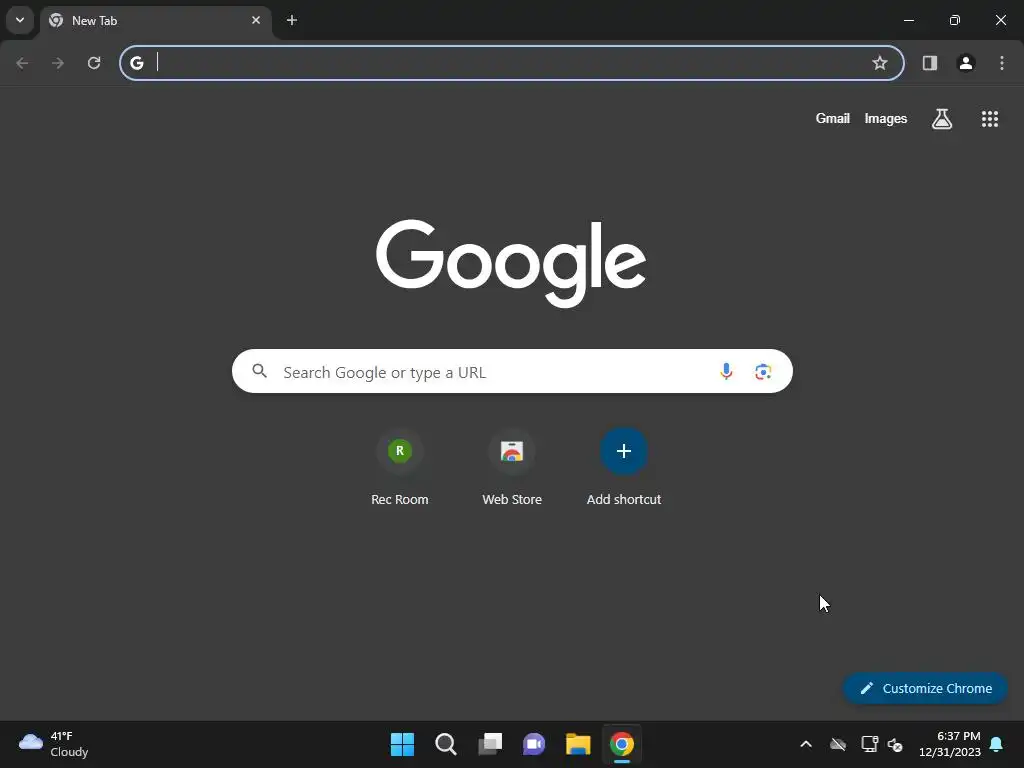Open File Explorer from the taskbar

(578, 744)
